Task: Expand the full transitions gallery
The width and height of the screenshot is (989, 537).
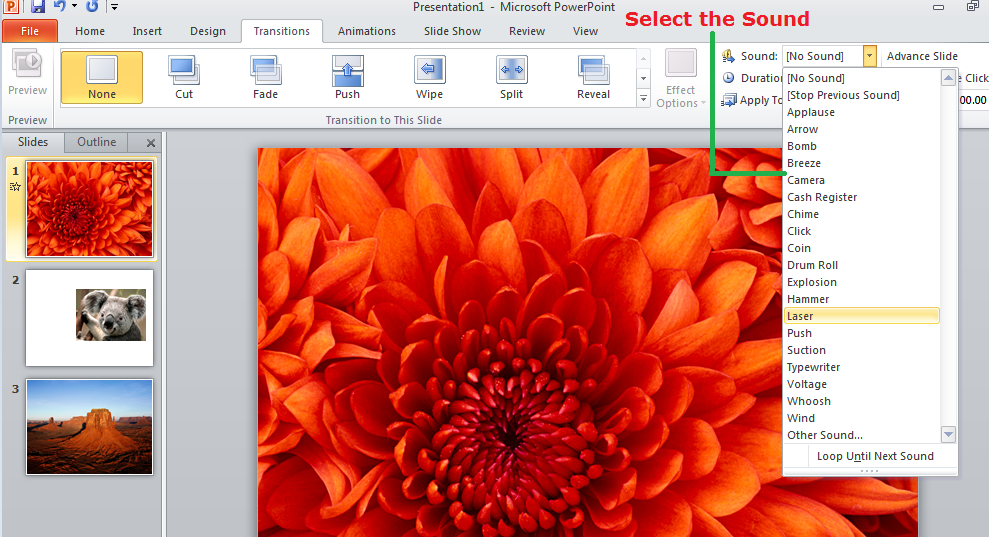Action: click(643, 98)
